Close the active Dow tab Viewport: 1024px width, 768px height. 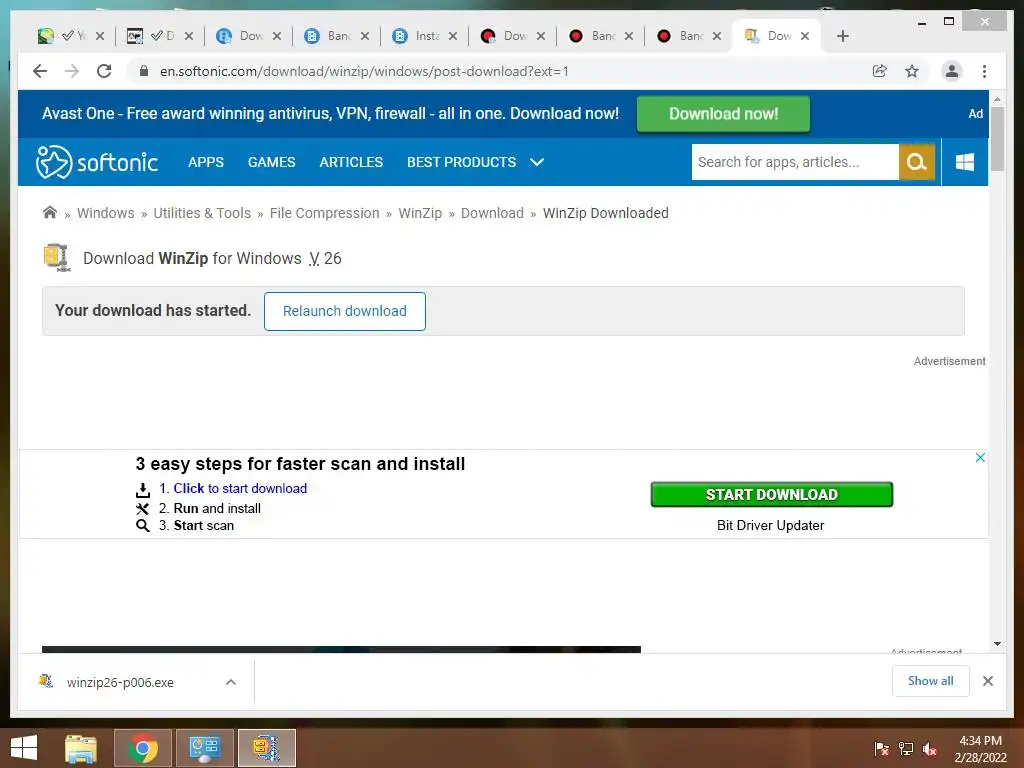click(x=805, y=36)
